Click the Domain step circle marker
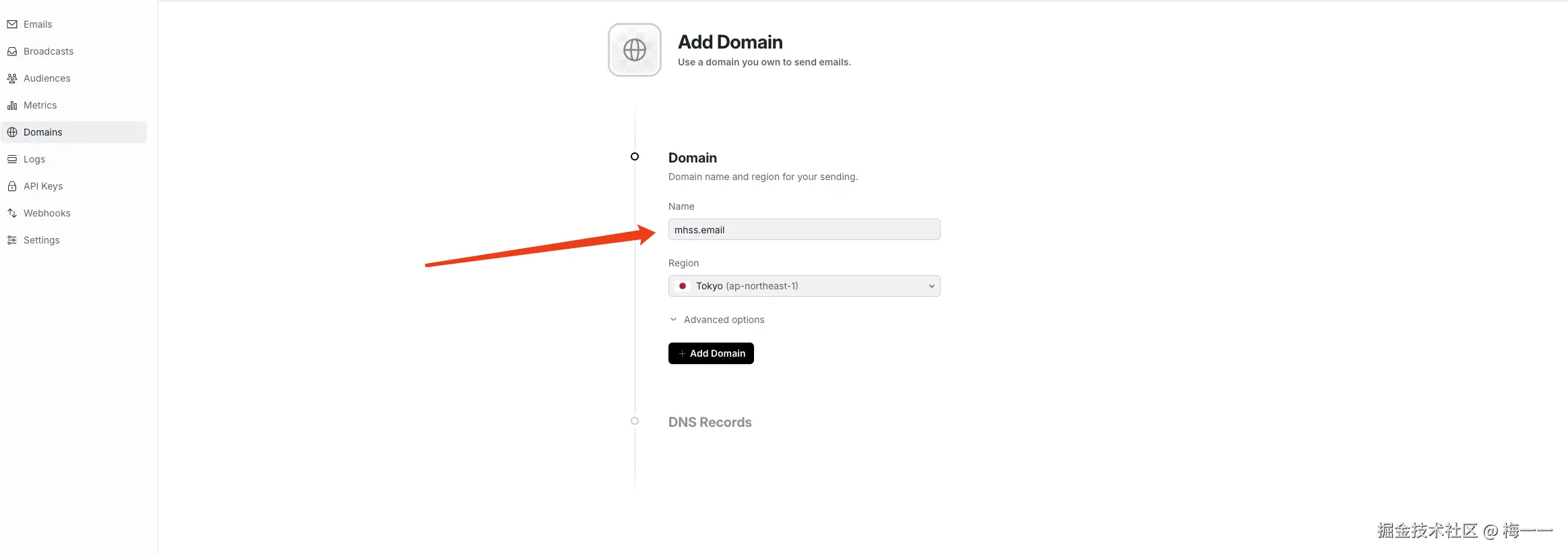1568x555 pixels. 635,156
